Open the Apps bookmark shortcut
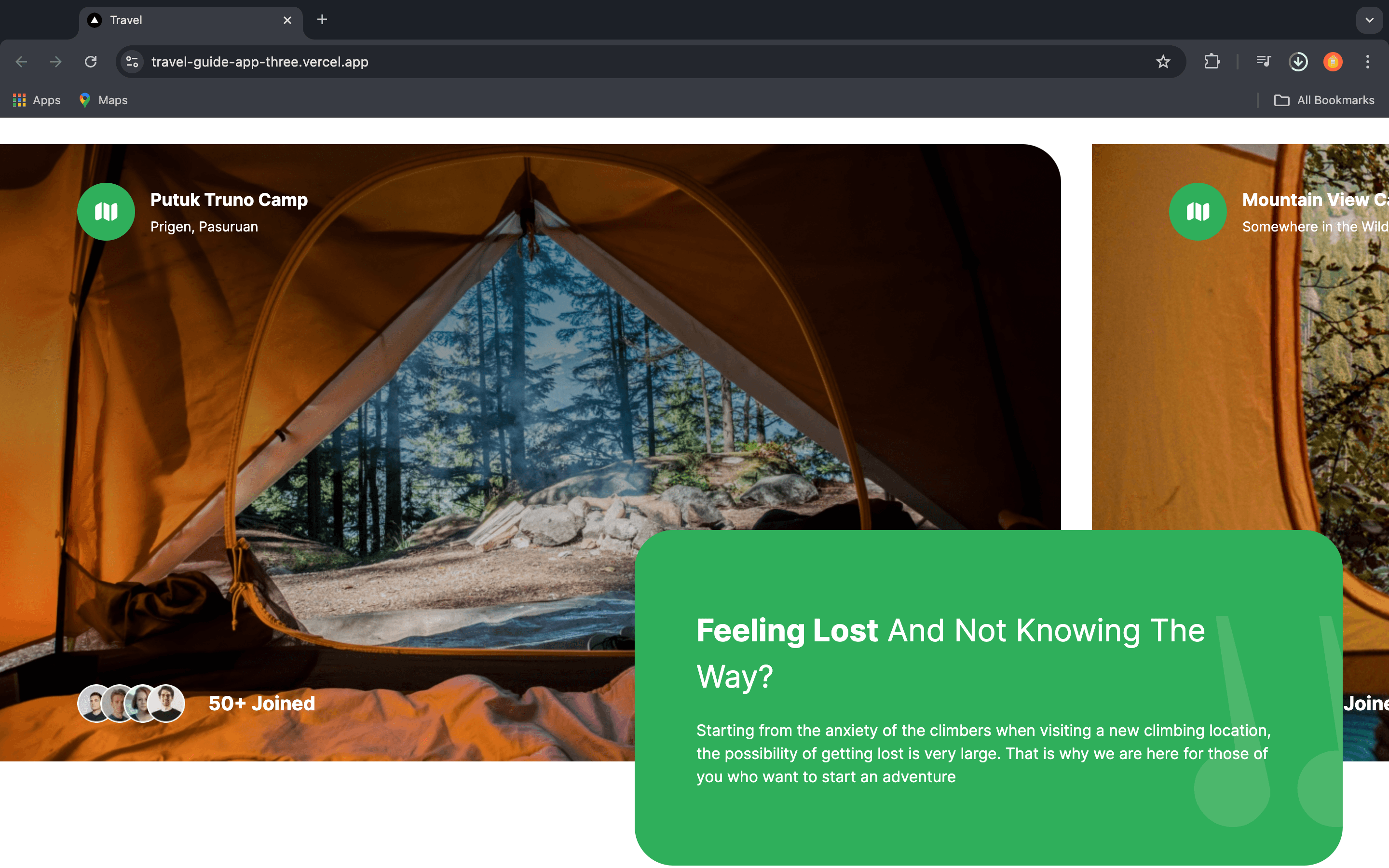The height and width of the screenshot is (868, 1389). point(37,100)
